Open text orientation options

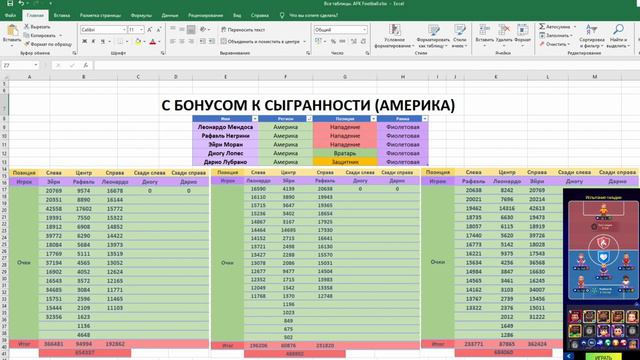click(x=204, y=29)
